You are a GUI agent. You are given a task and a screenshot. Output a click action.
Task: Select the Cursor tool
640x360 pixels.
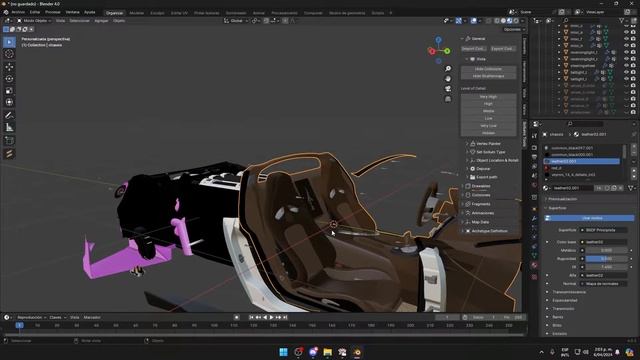[x=9, y=54]
